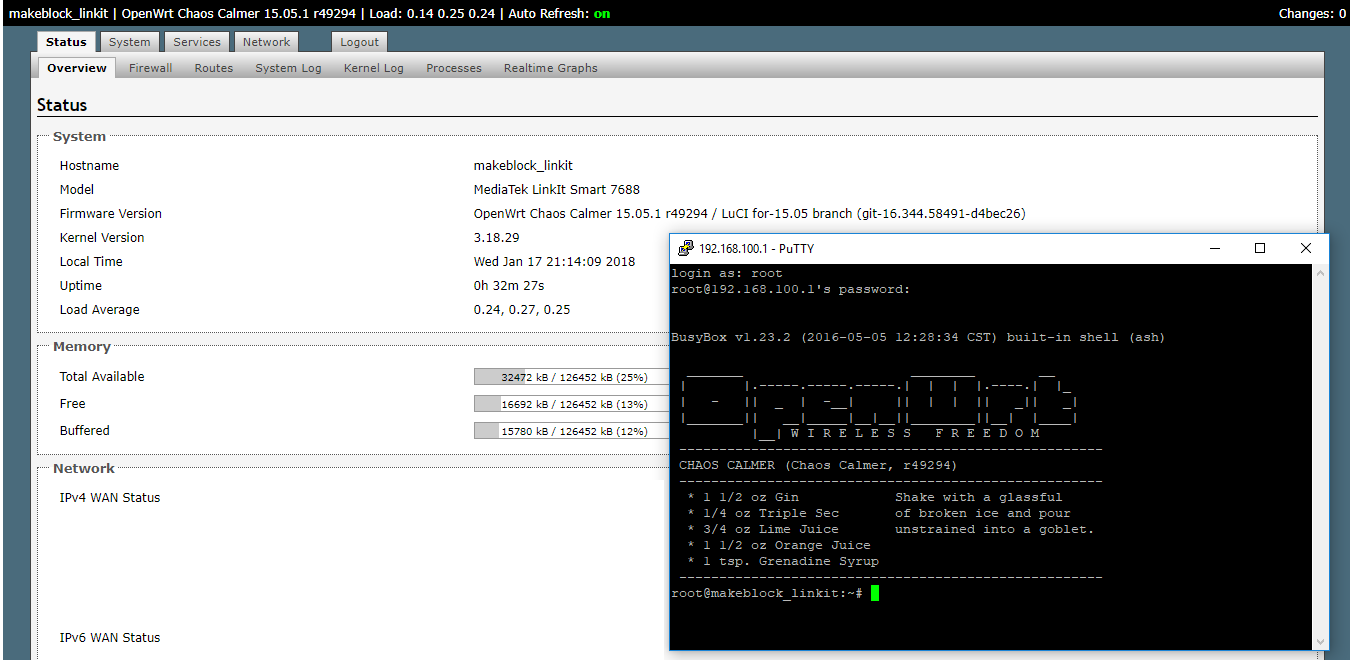
Task: Click the System section legend
Action: point(79,136)
